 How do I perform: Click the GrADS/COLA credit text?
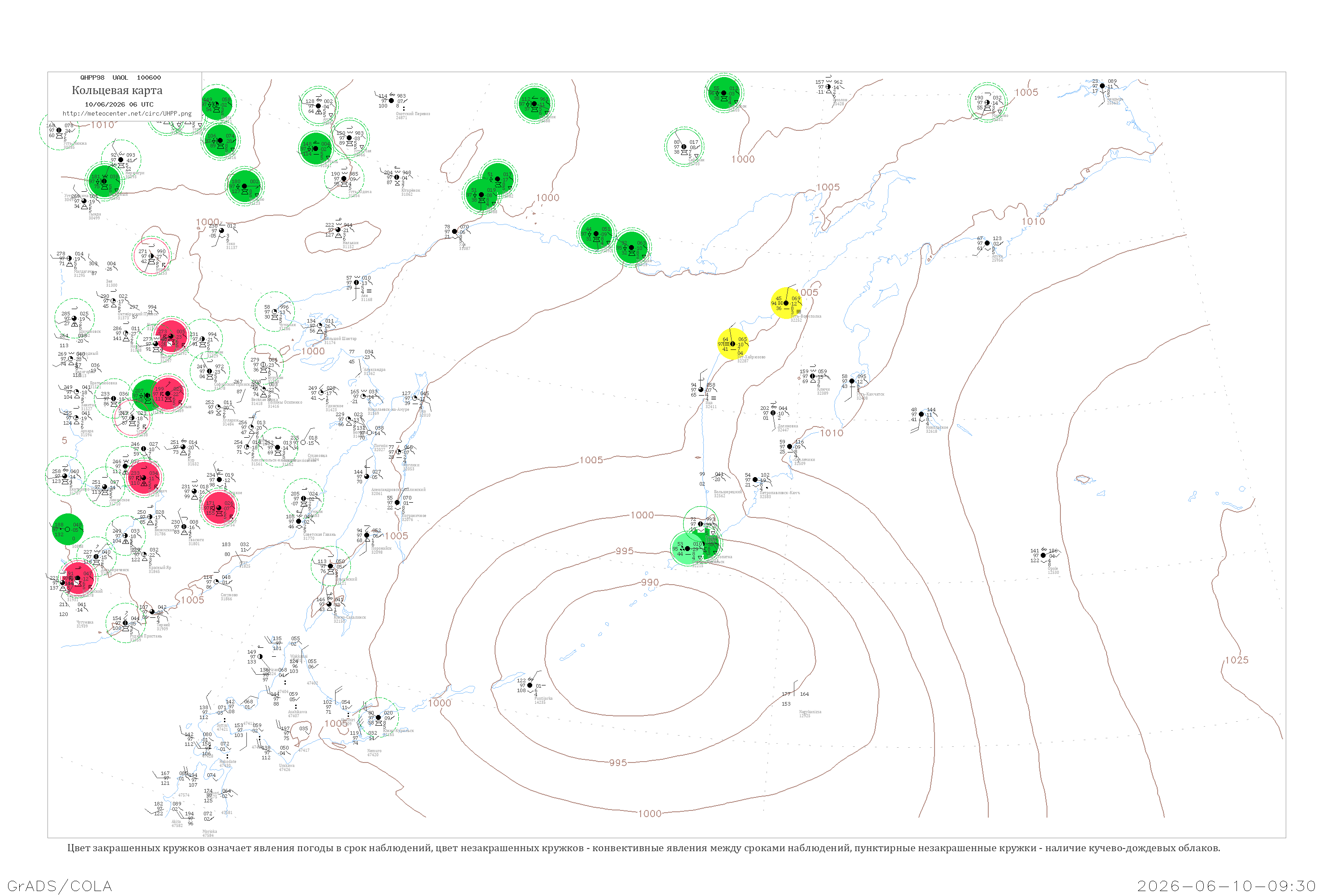click(60, 886)
